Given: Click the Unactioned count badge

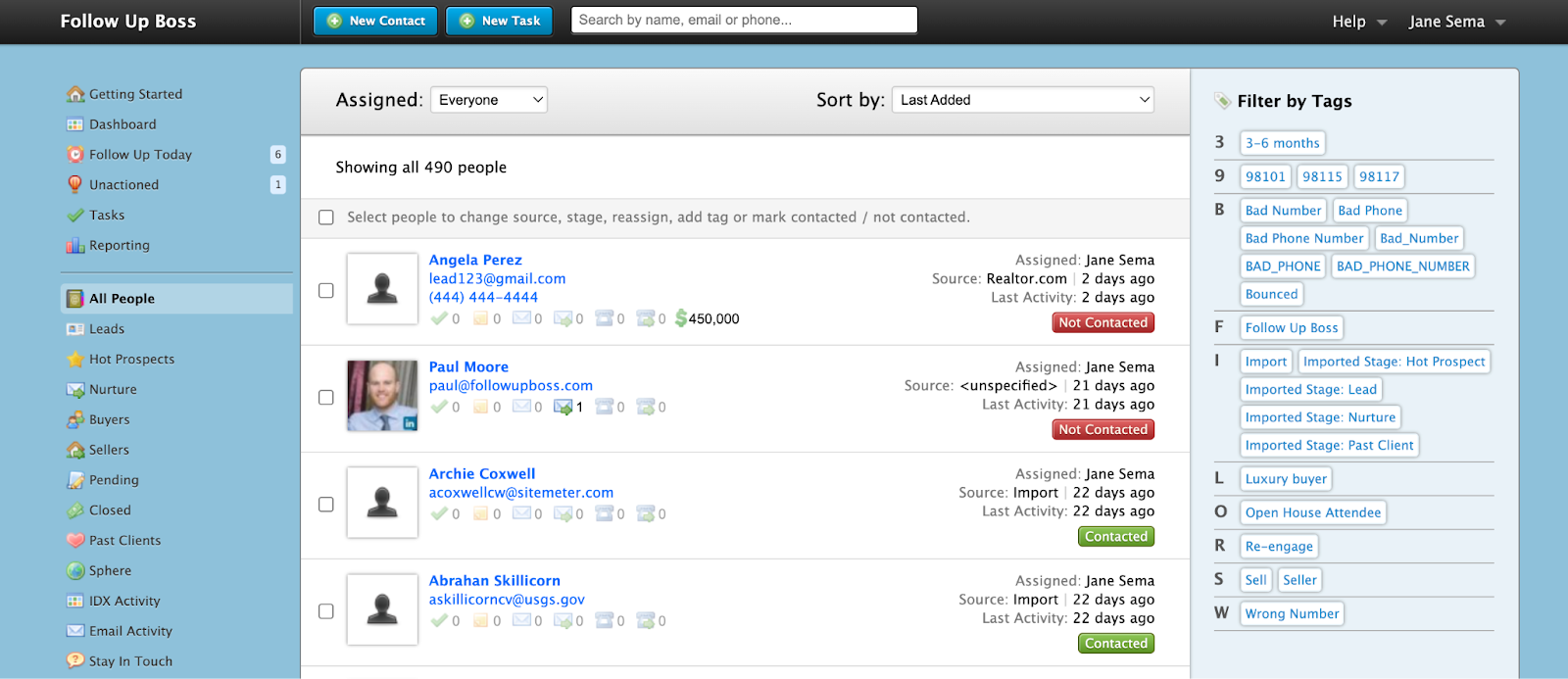Looking at the screenshot, I should click(278, 184).
